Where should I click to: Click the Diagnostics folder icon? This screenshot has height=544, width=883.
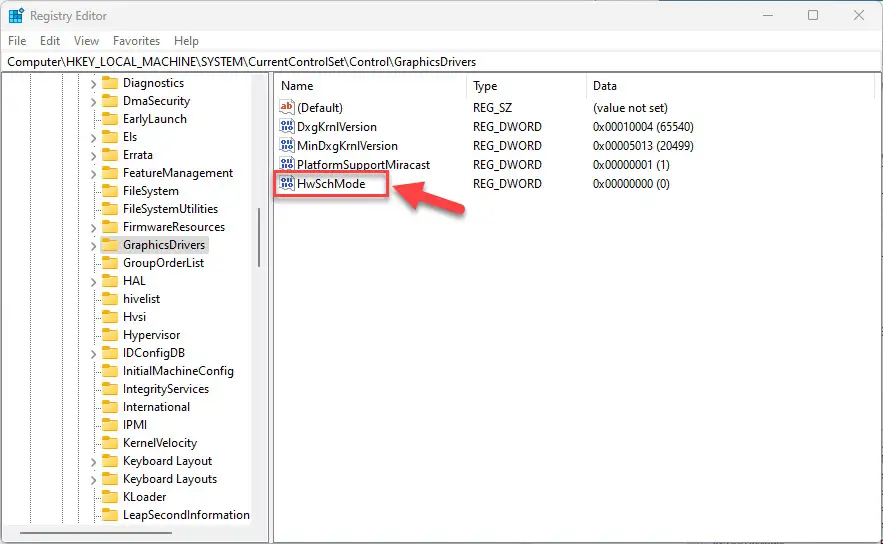point(110,83)
